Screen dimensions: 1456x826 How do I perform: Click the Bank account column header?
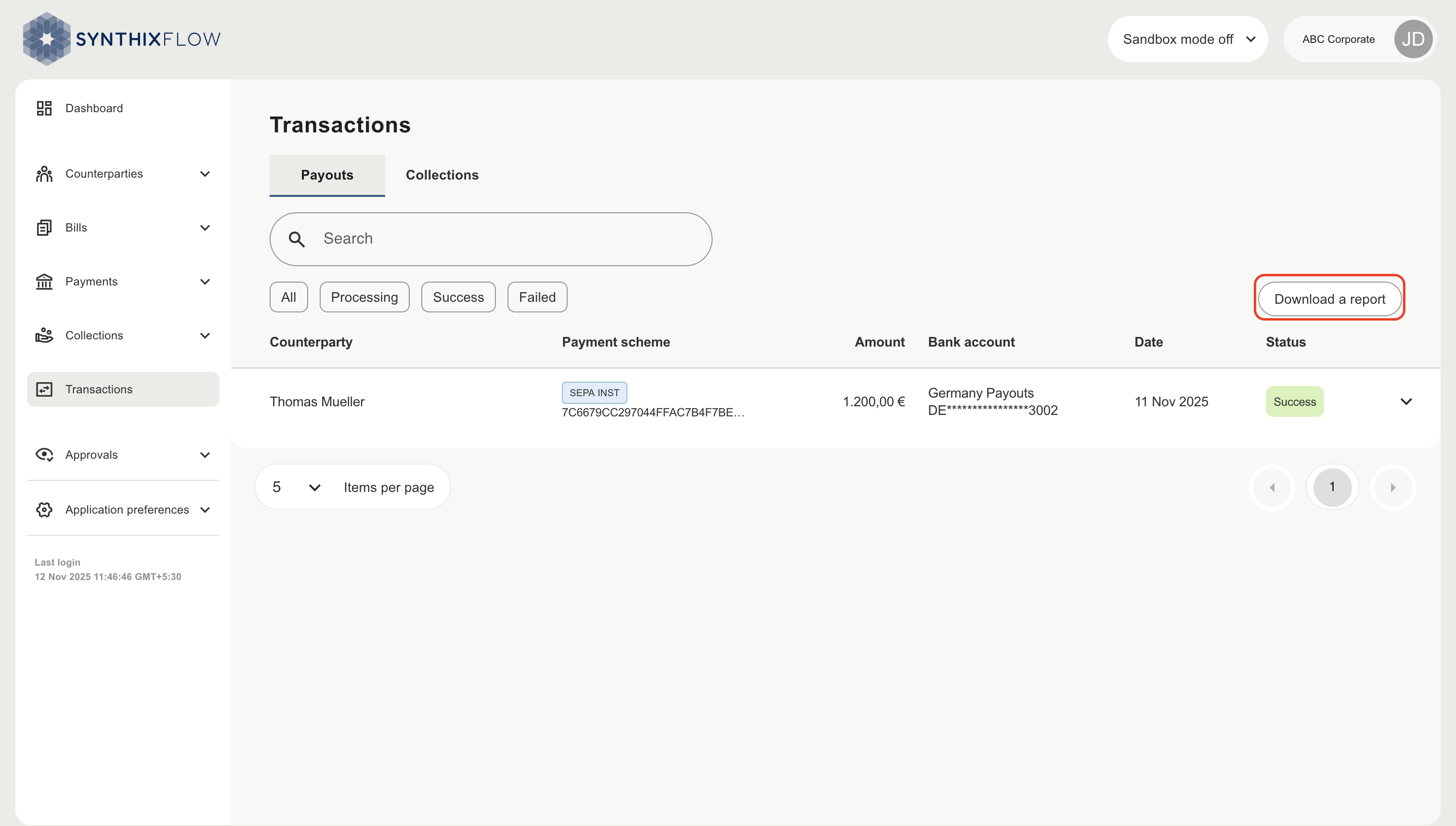coord(972,342)
